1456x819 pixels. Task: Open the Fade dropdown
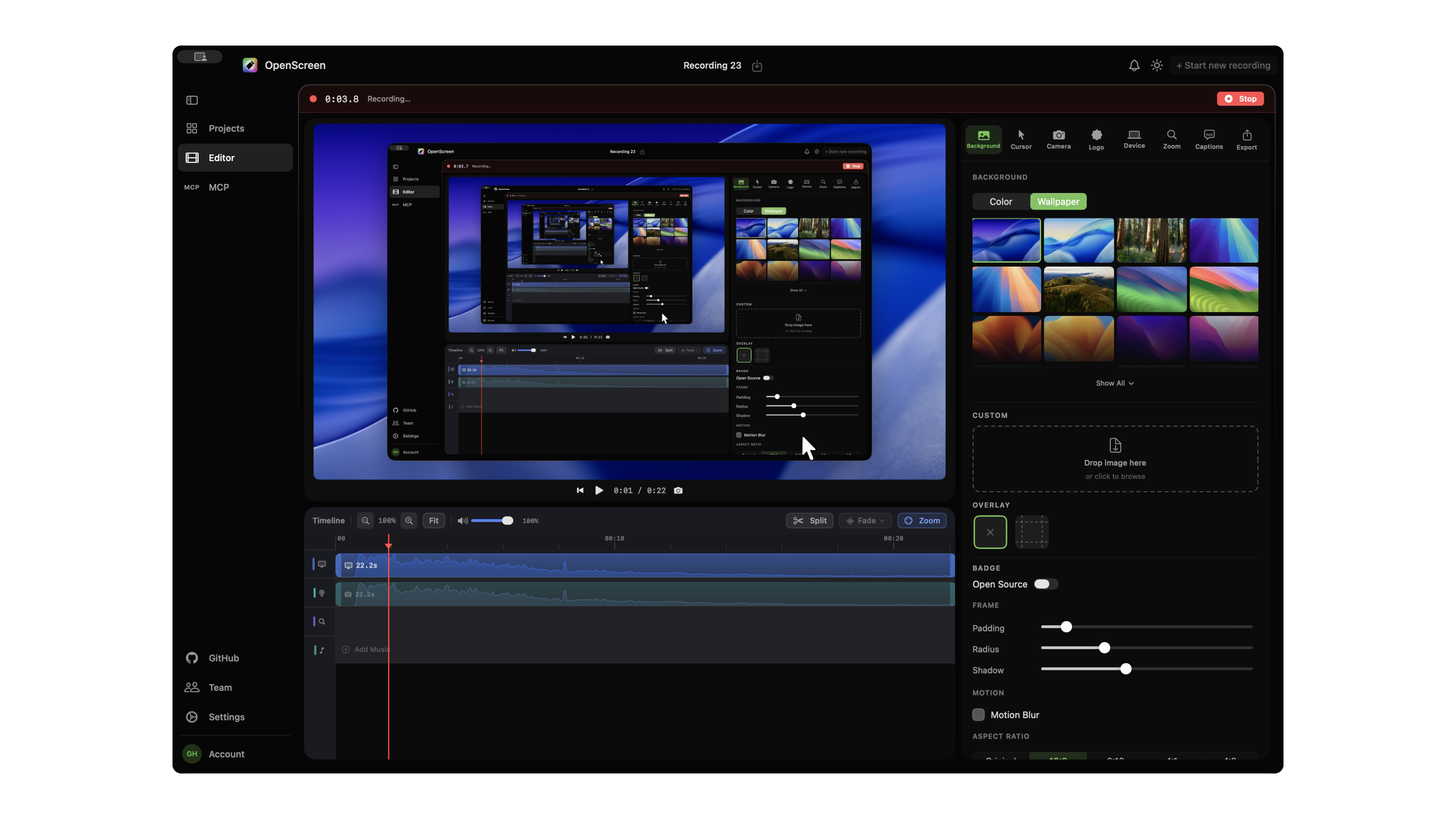point(865,521)
